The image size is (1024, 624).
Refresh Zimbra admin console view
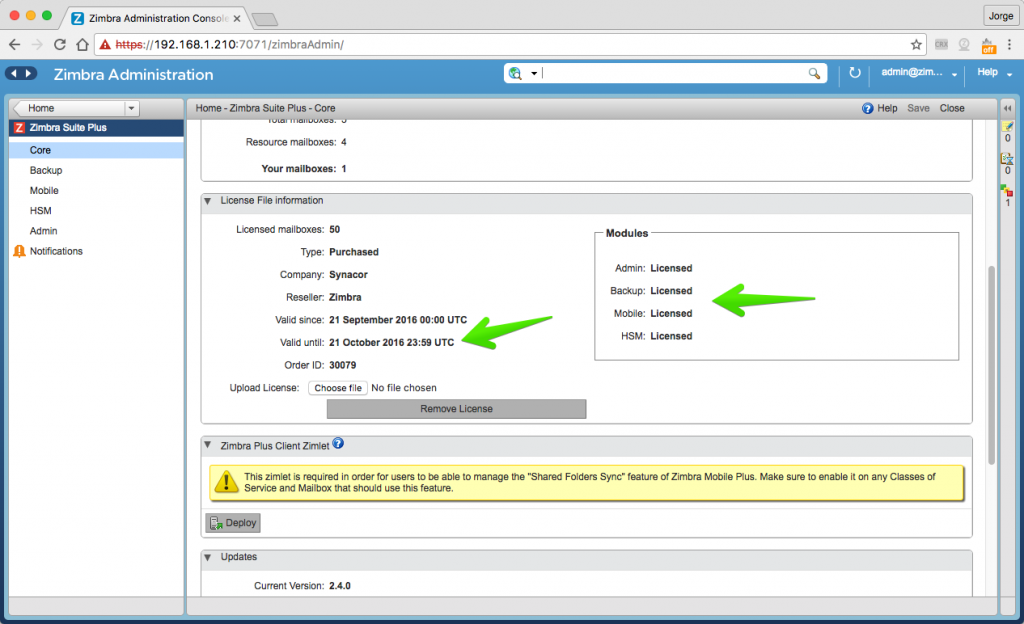(854, 72)
